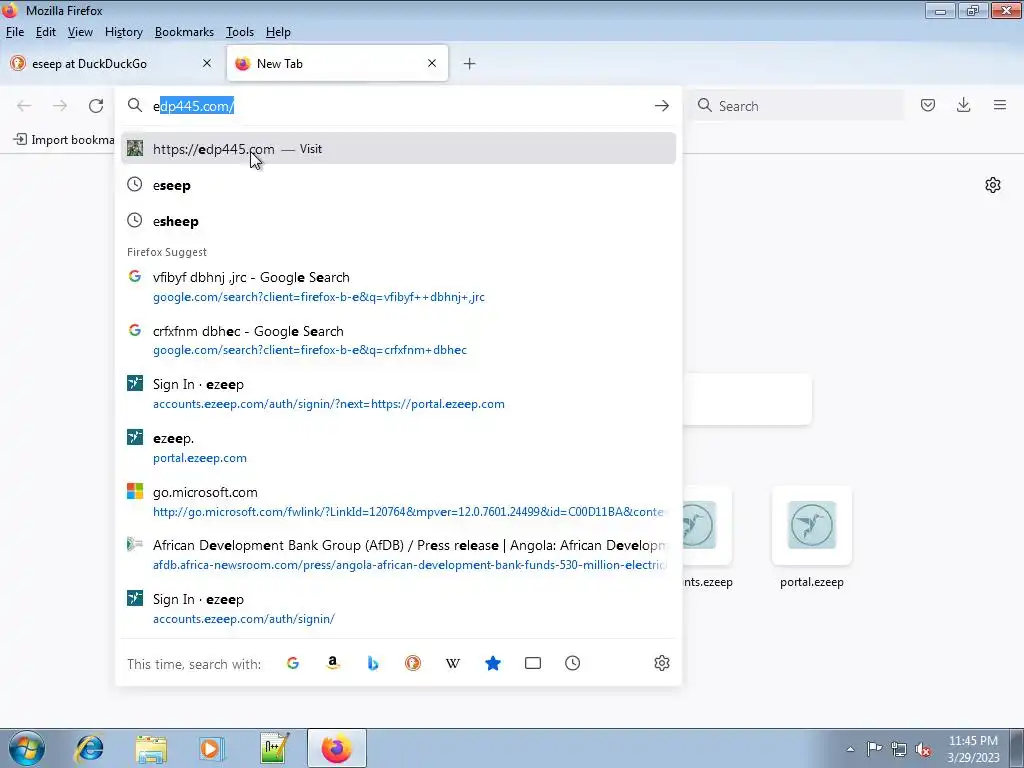
Task: Search this time with Google
Action: click(293, 663)
